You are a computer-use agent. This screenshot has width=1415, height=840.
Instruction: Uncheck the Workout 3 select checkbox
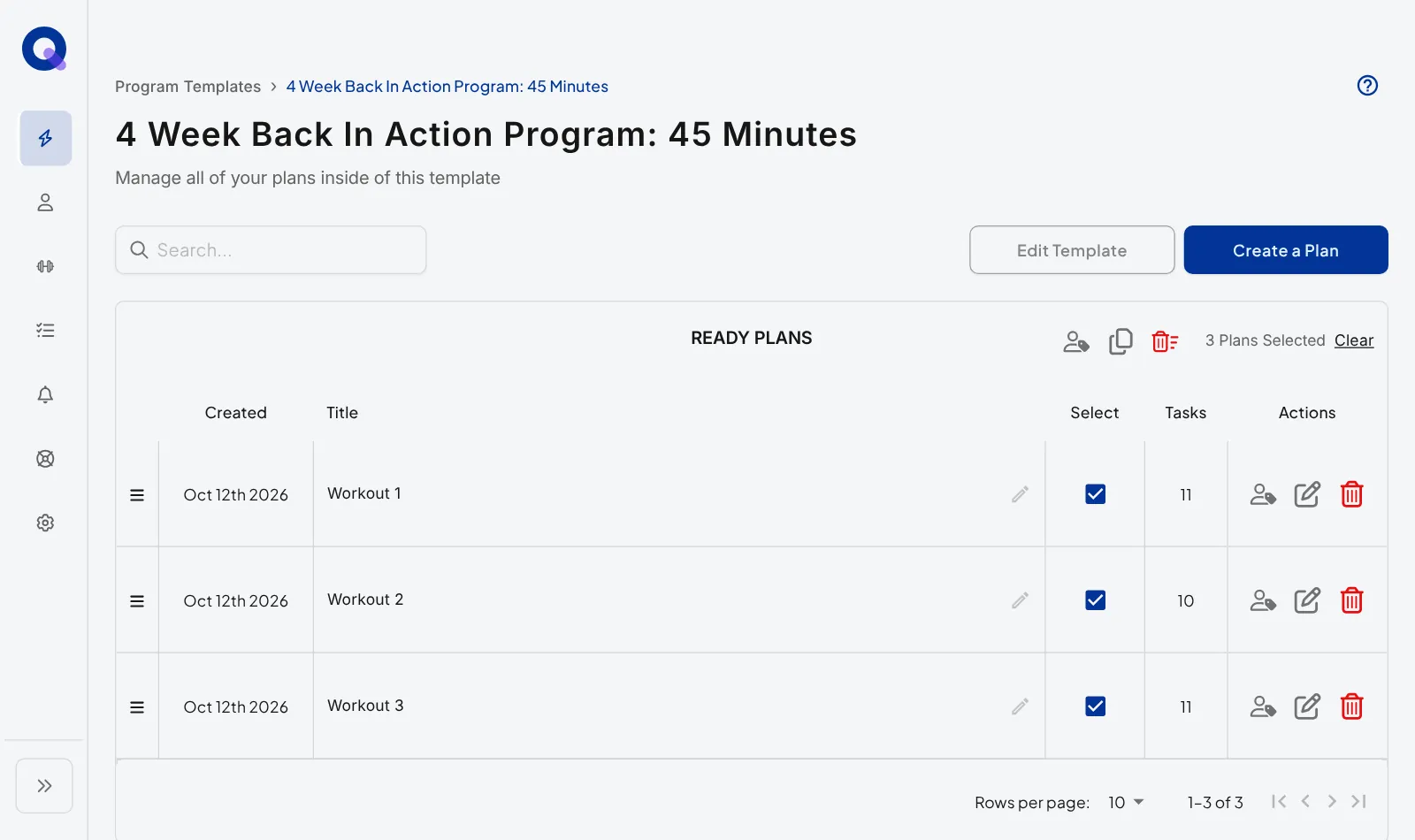(1095, 706)
